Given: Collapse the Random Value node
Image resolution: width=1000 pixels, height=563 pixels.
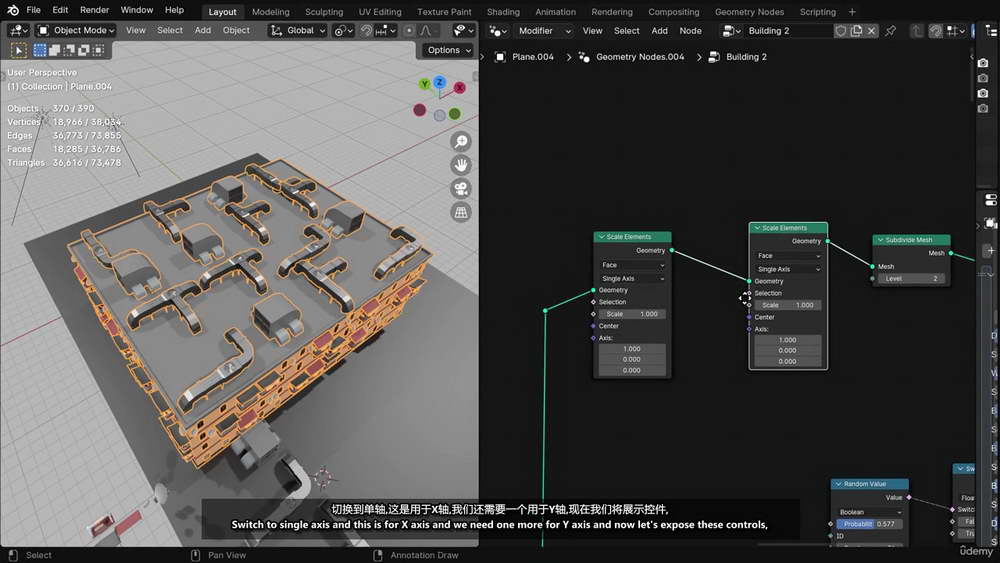Looking at the screenshot, I should click(838, 484).
